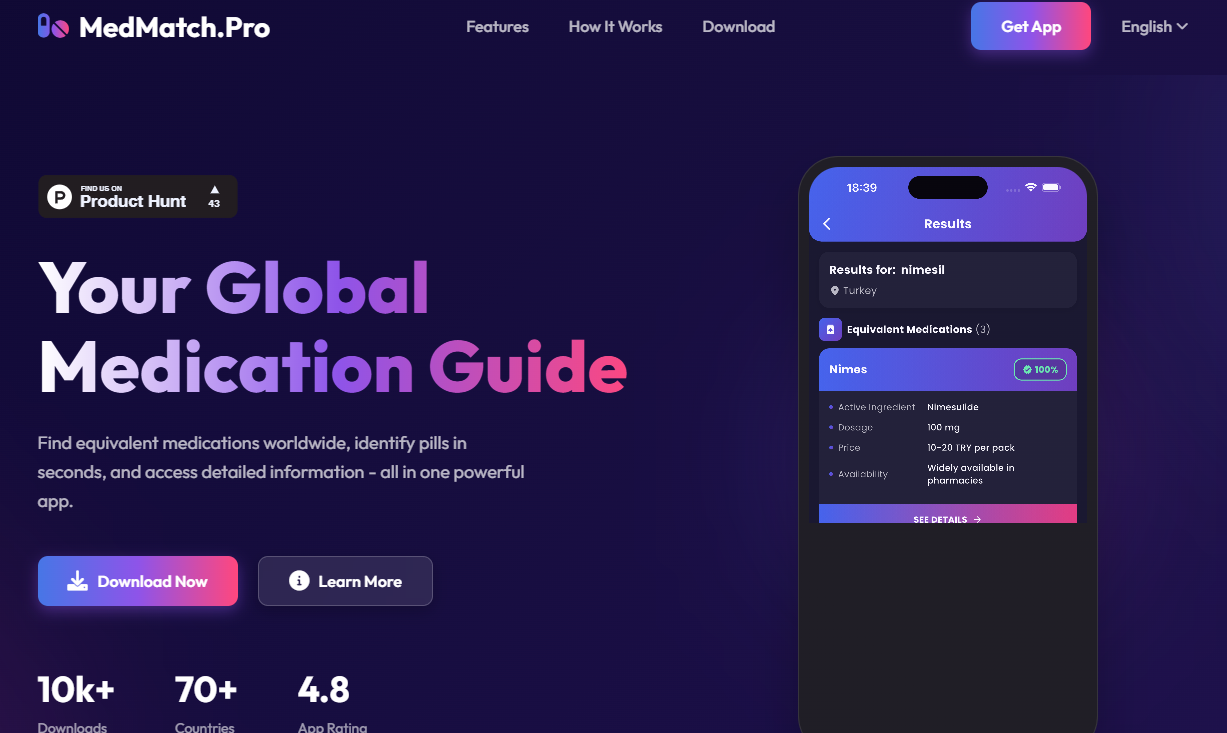The image size is (1227, 733).
Task: Tap the back chevron in phone Results header
Action: pyautogui.click(x=827, y=224)
